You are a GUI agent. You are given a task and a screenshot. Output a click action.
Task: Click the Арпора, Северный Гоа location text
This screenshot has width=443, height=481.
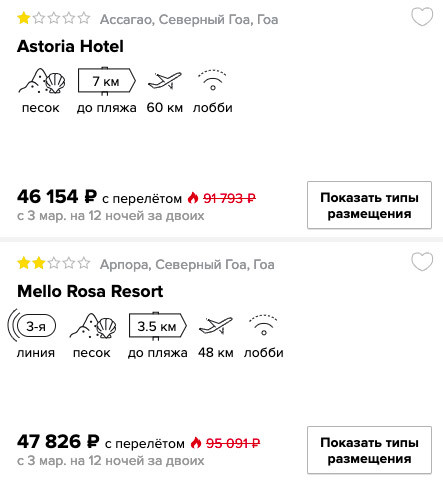click(x=187, y=265)
